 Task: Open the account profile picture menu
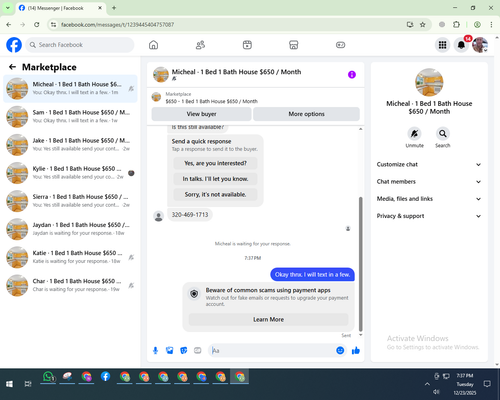[x=480, y=45]
